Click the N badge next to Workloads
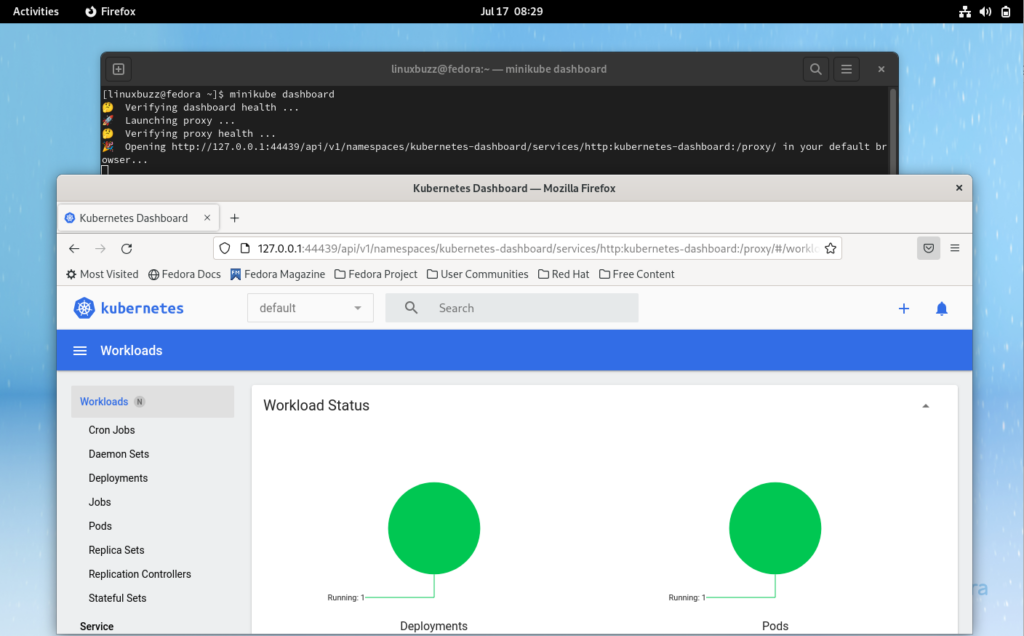This screenshot has height=636, width=1024. [x=139, y=402]
